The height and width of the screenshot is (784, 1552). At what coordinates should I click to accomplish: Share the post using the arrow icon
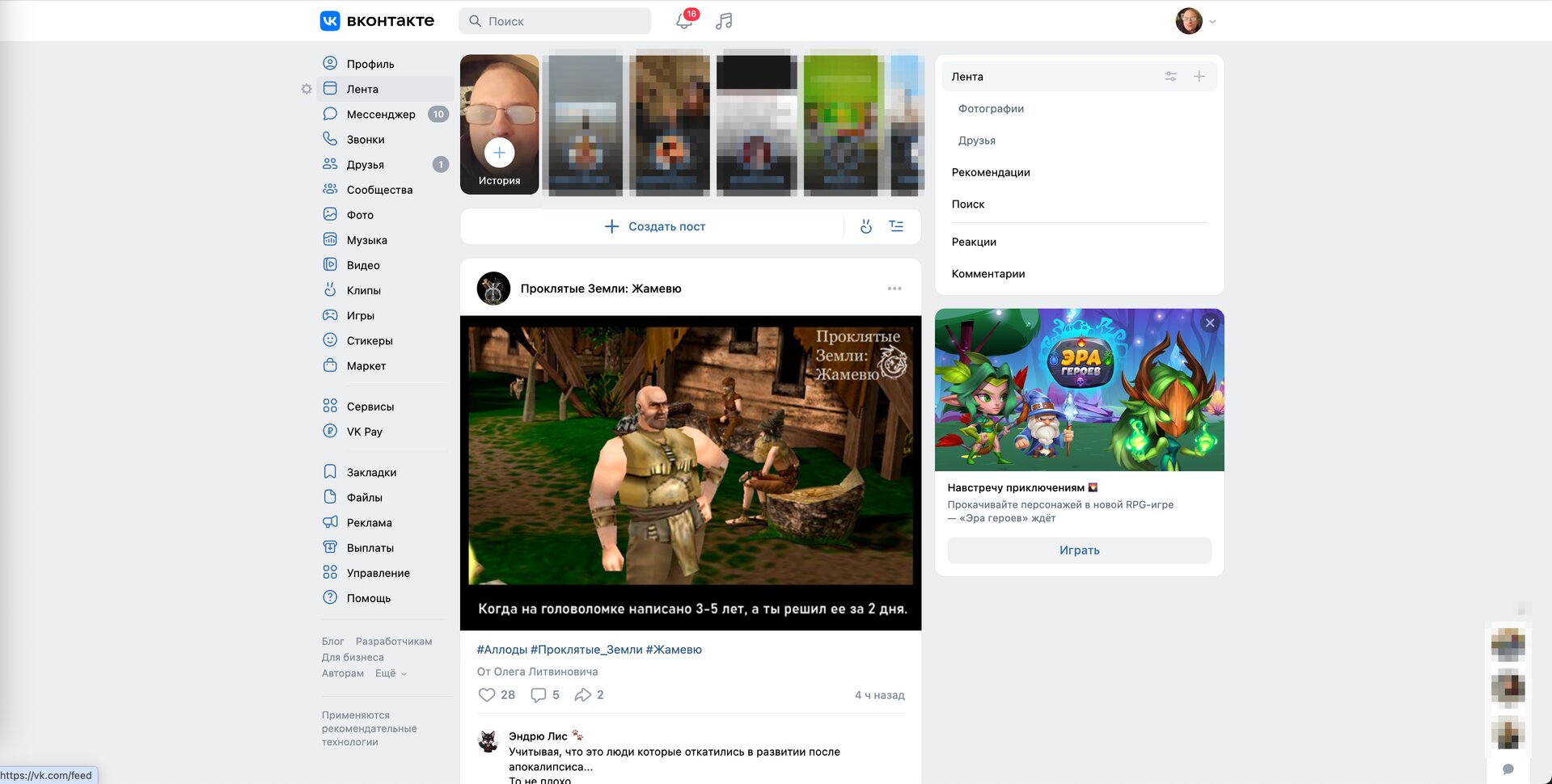582,695
